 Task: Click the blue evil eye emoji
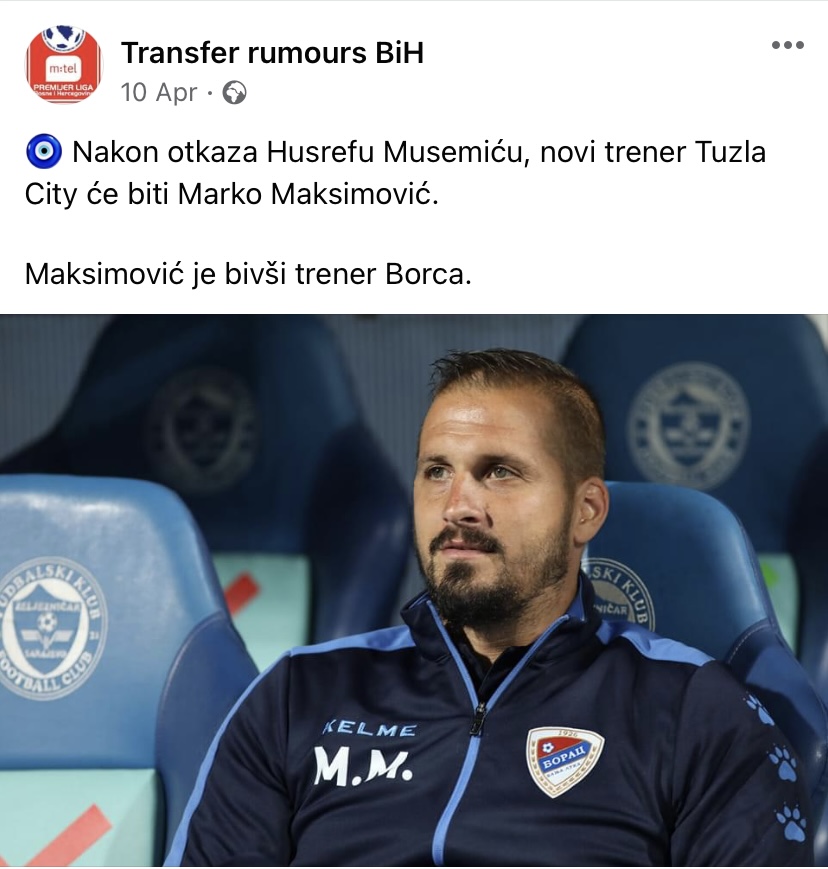44,151
